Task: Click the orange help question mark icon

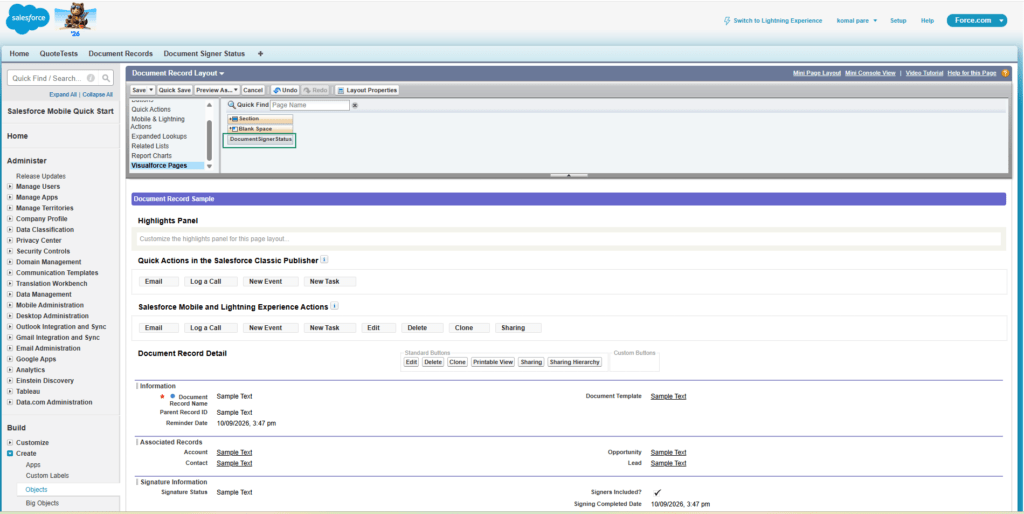Action: tap(1005, 73)
